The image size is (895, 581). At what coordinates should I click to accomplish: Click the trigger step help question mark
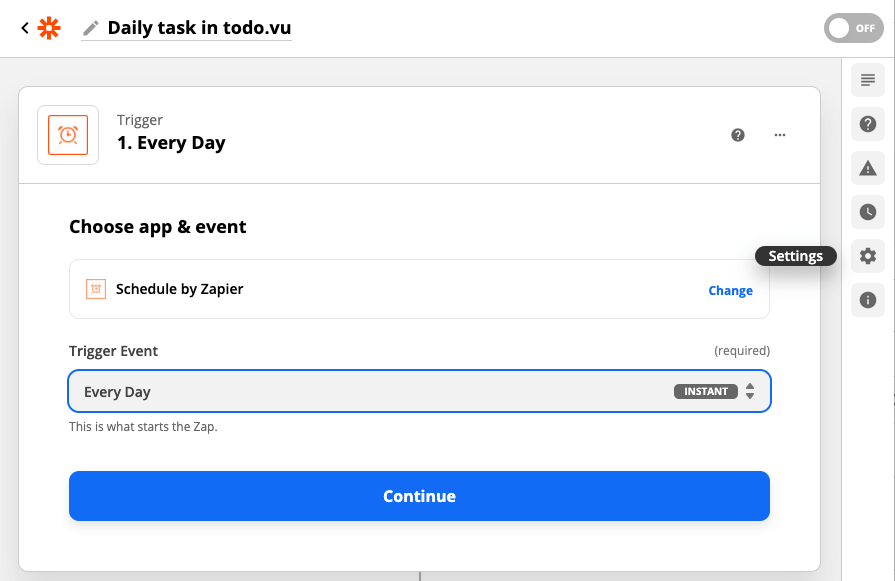point(737,135)
